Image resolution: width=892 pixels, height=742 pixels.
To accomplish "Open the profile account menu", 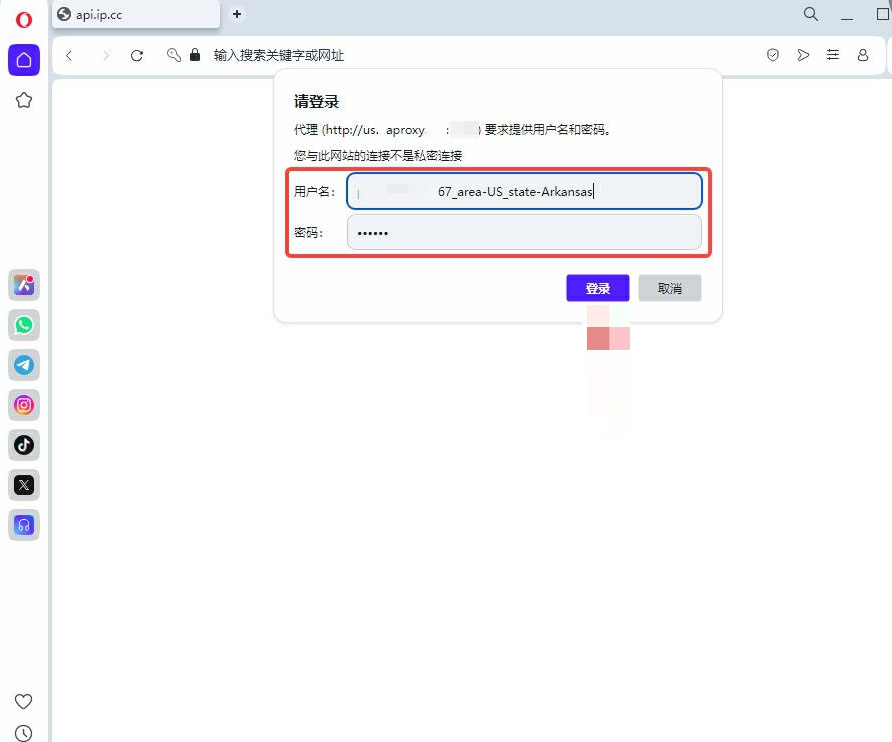I will point(863,55).
